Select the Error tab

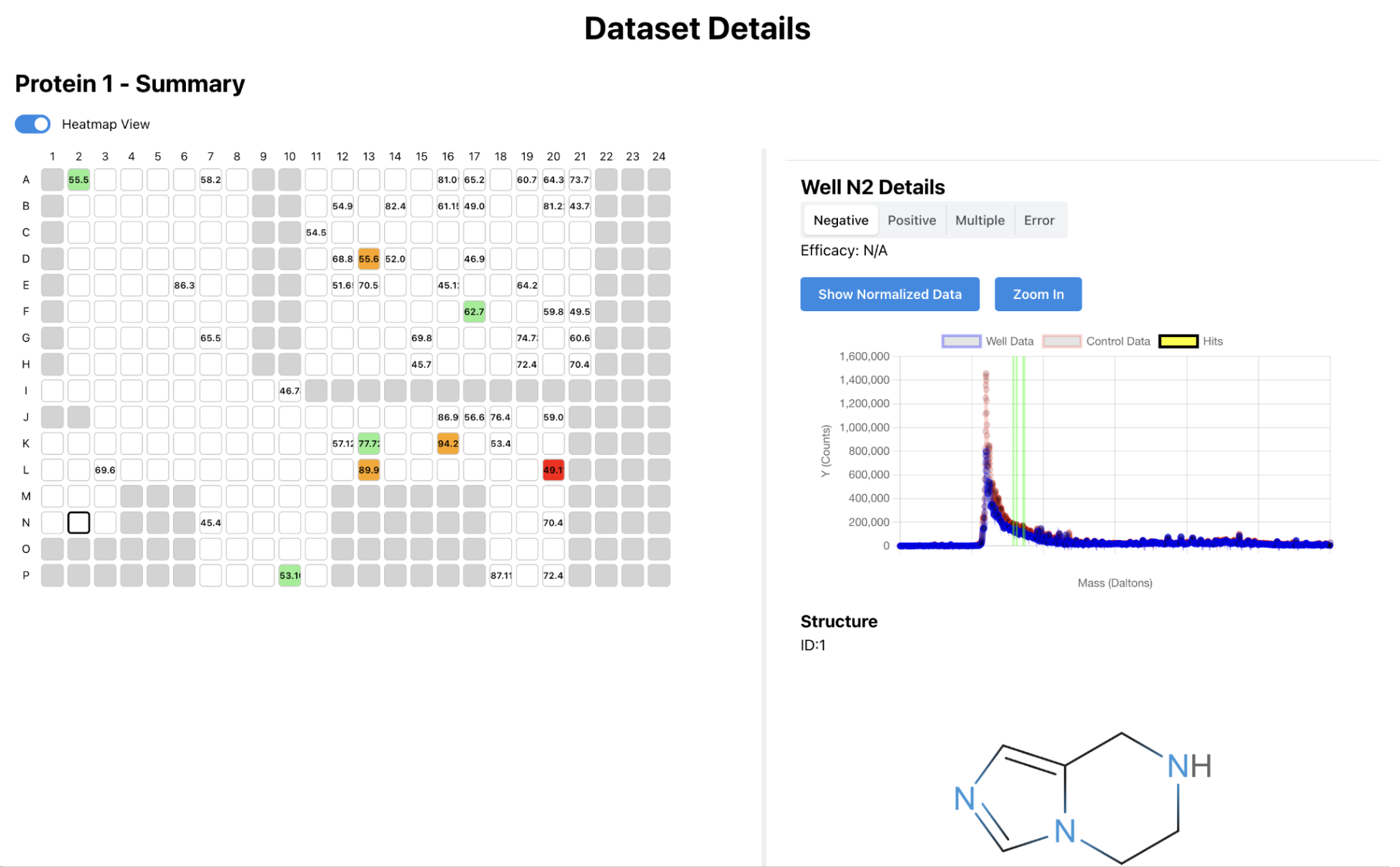coord(1039,220)
